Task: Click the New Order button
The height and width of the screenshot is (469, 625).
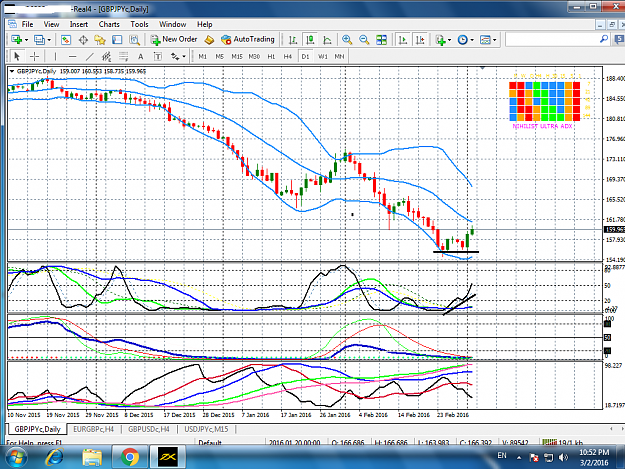Action: pos(174,39)
